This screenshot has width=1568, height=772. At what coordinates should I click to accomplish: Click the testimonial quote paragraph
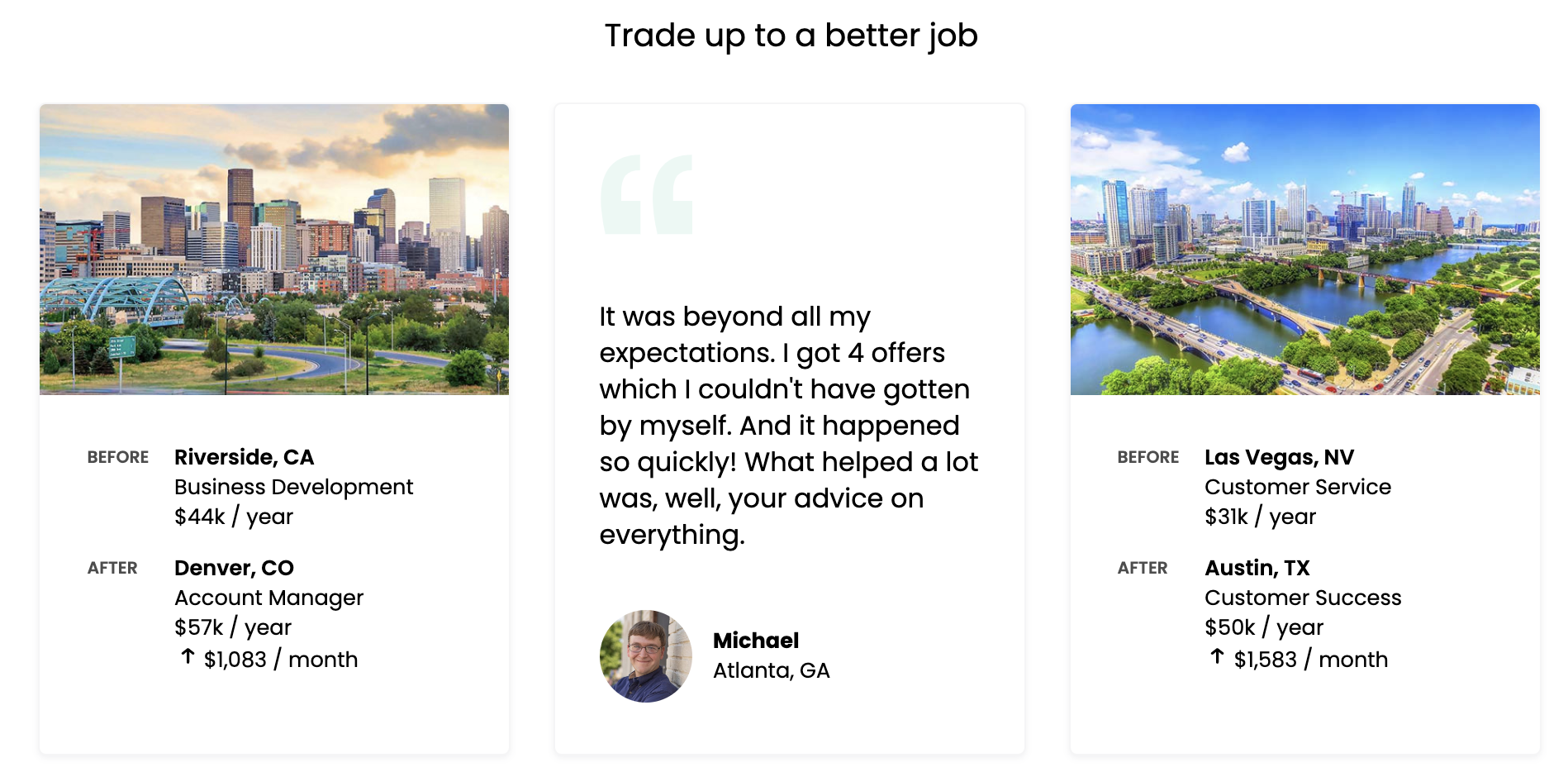[788, 426]
